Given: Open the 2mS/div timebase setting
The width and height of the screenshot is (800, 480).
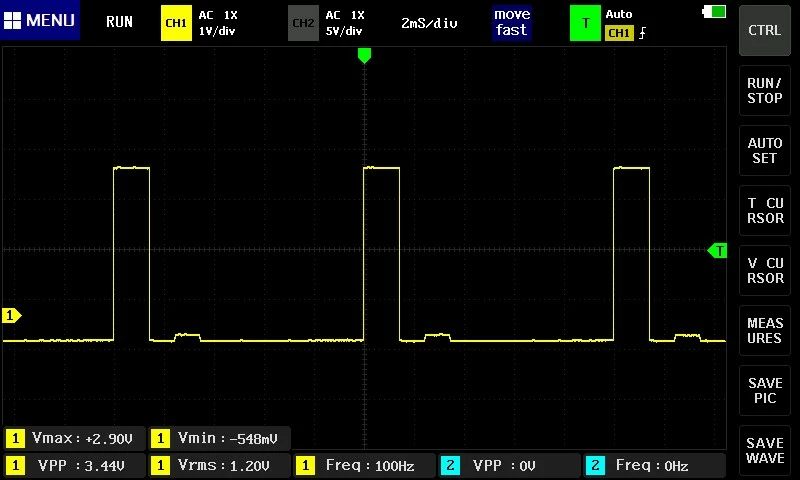Looking at the screenshot, I should click(x=429, y=23).
